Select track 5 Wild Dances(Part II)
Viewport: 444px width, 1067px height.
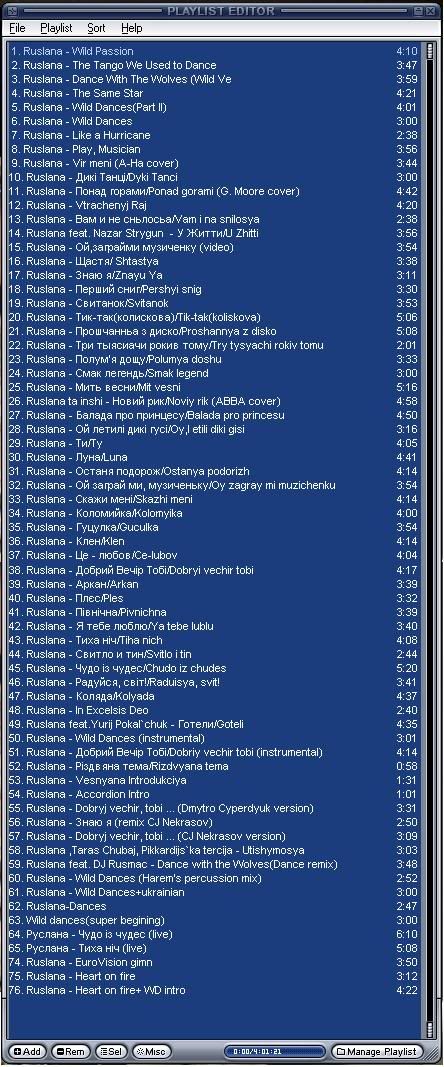click(x=215, y=107)
